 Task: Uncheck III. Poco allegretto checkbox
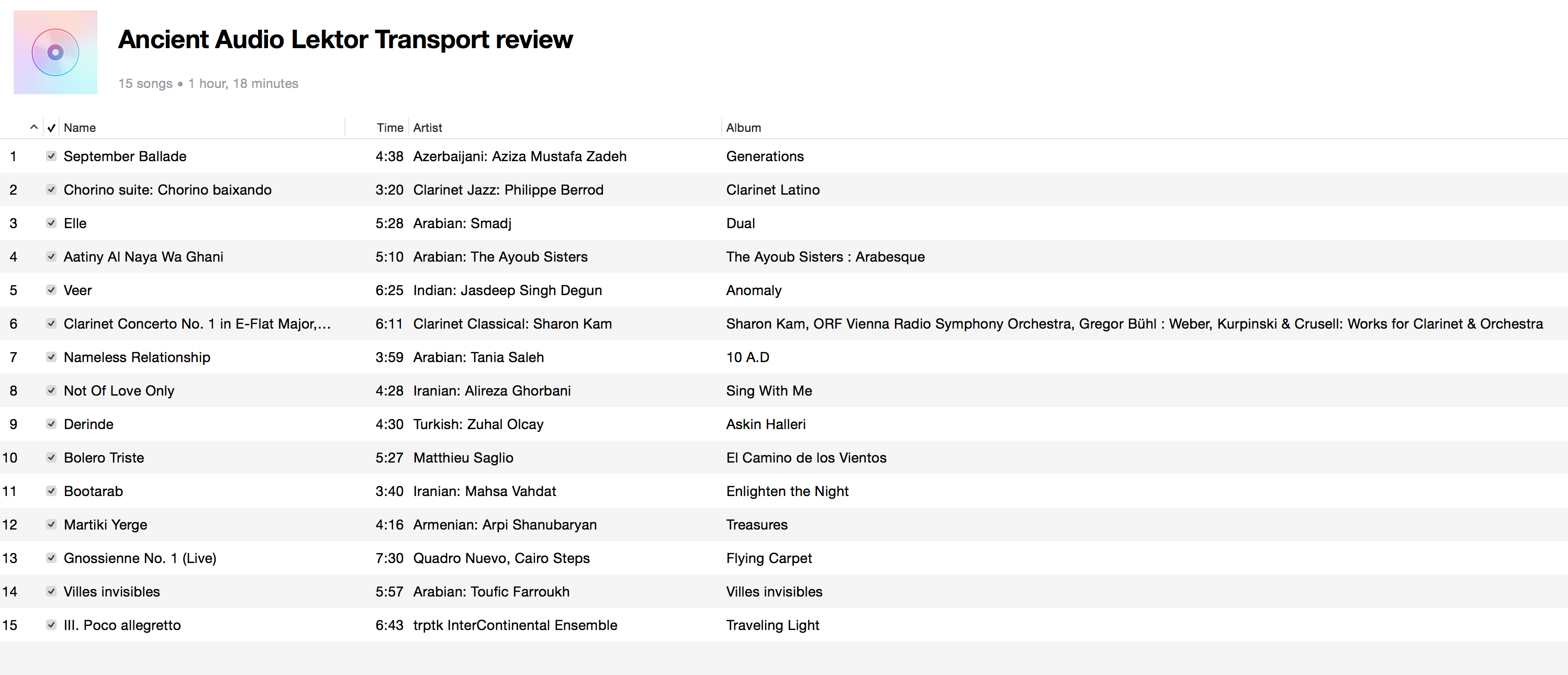pos(51,624)
